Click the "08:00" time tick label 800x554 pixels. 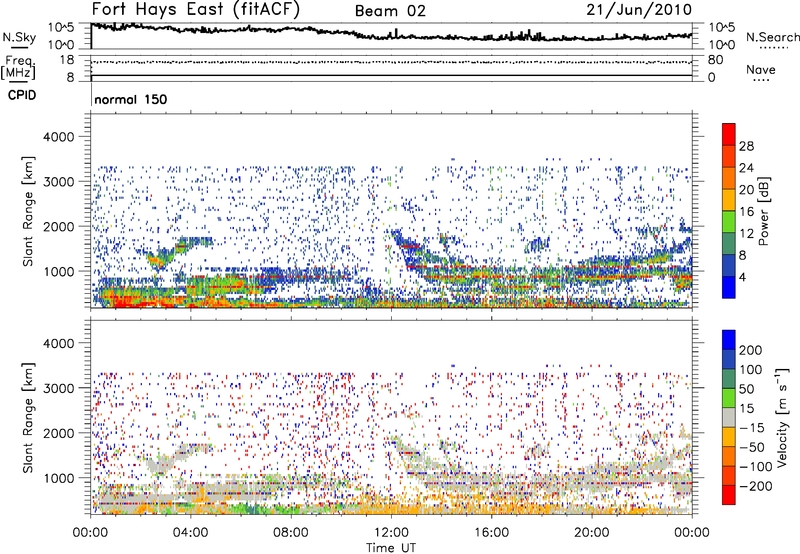(x=291, y=533)
